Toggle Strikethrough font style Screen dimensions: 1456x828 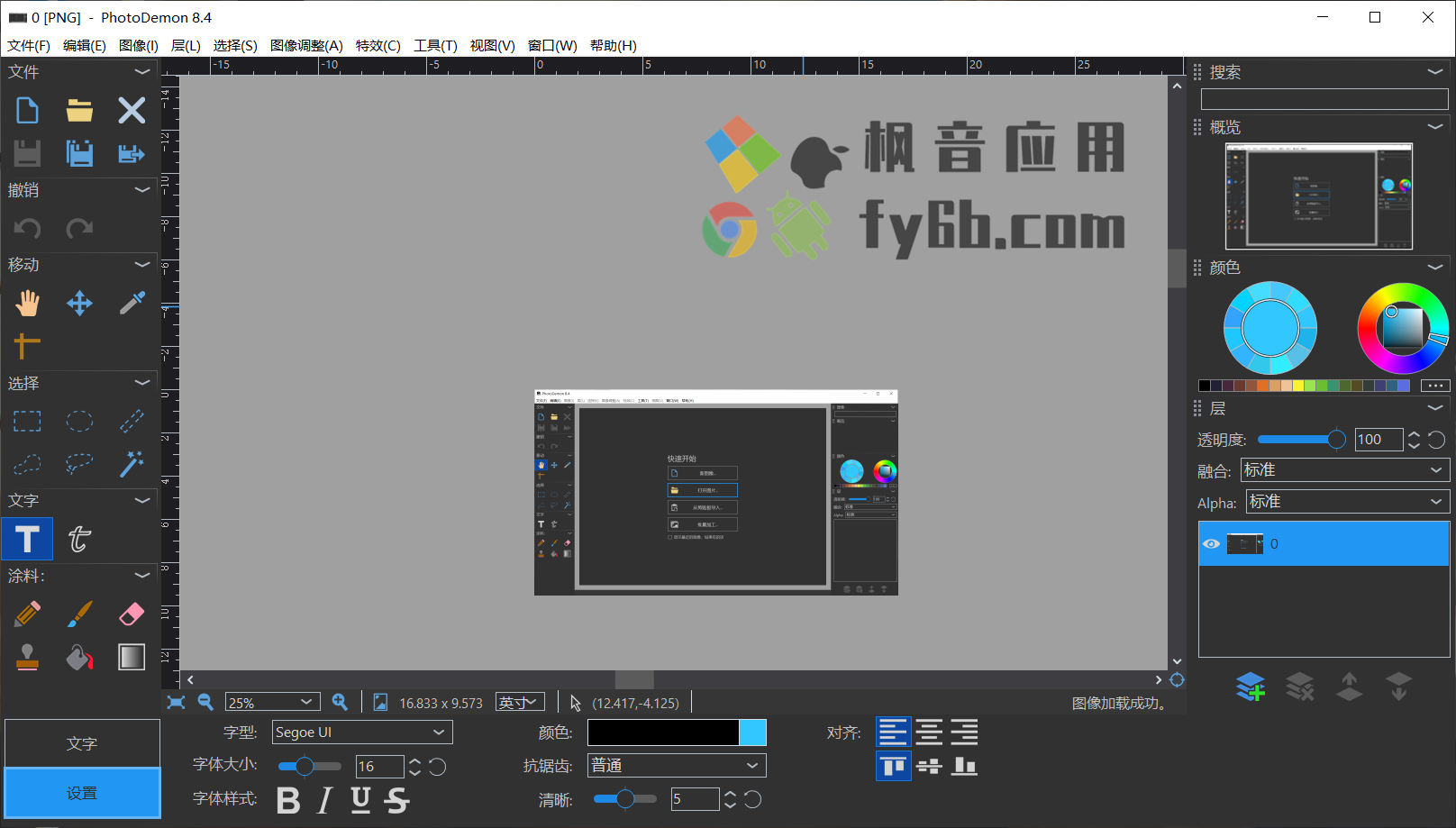click(396, 799)
